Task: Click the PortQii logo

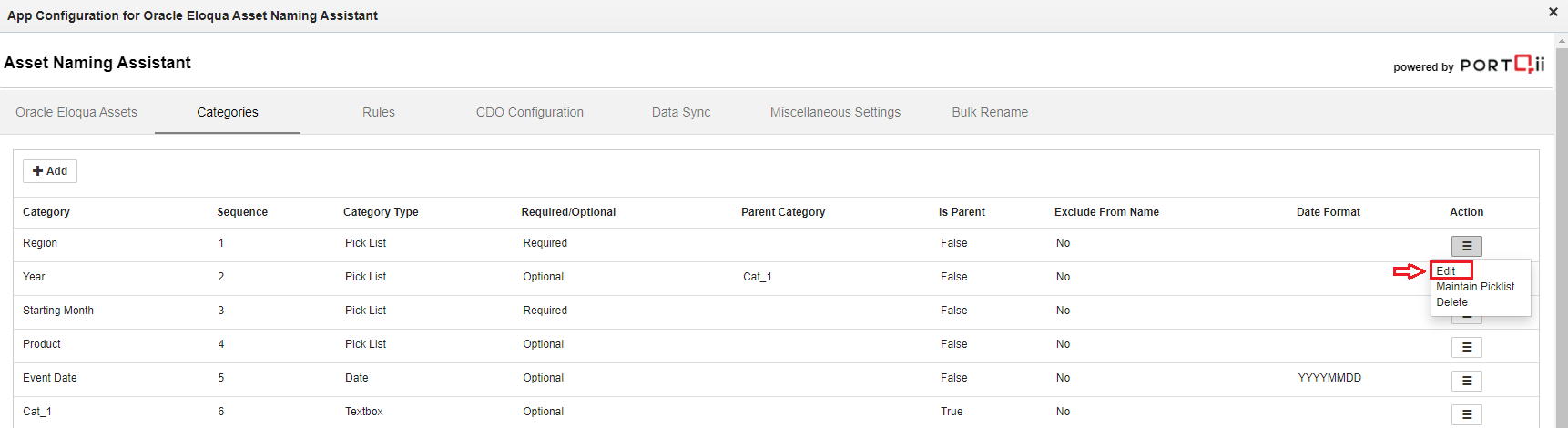Action: (x=1502, y=65)
